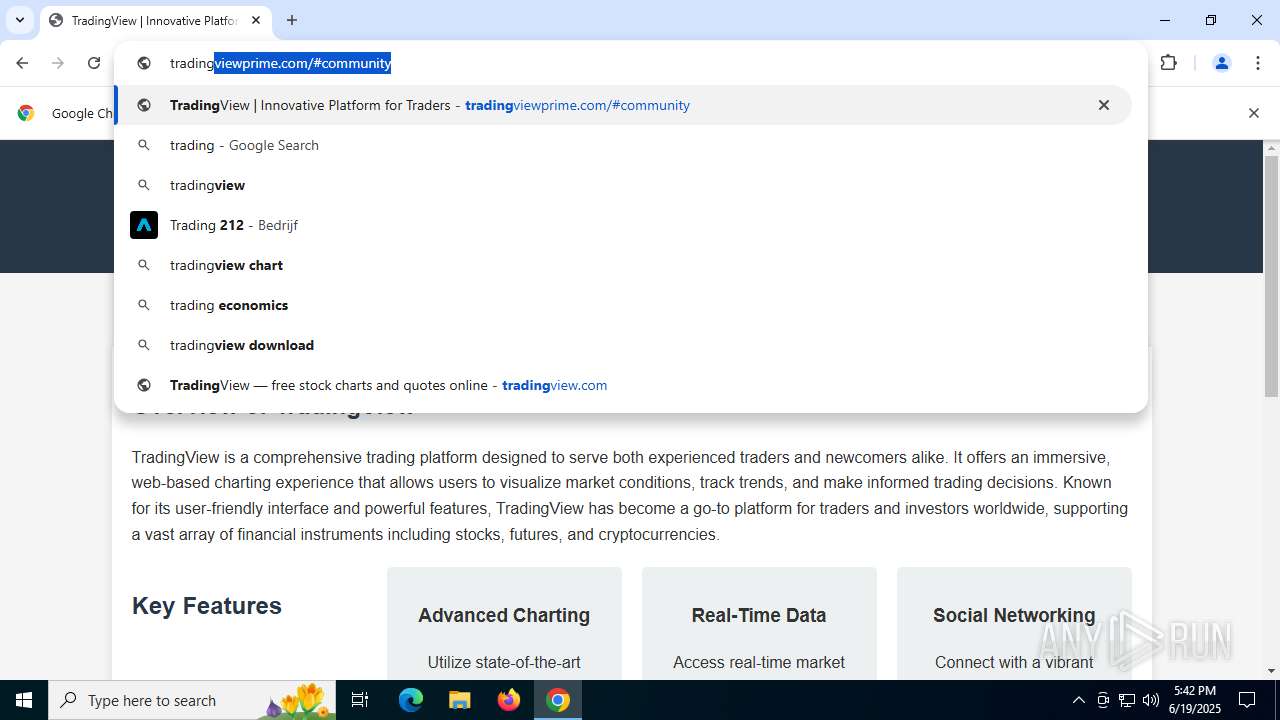
Task: Click the taskbar search box
Action: [192, 700]
